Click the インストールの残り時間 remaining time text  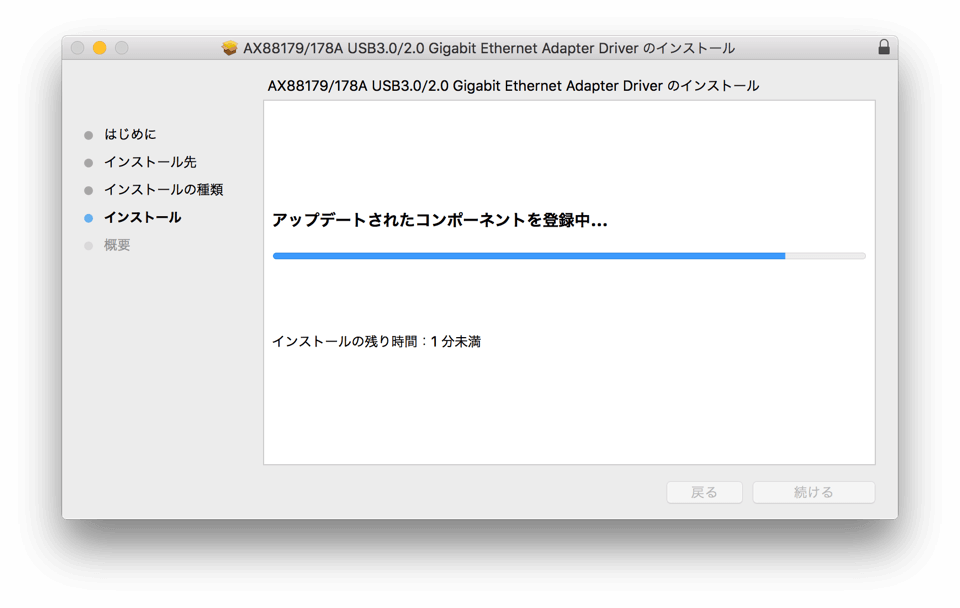(377, 342)
